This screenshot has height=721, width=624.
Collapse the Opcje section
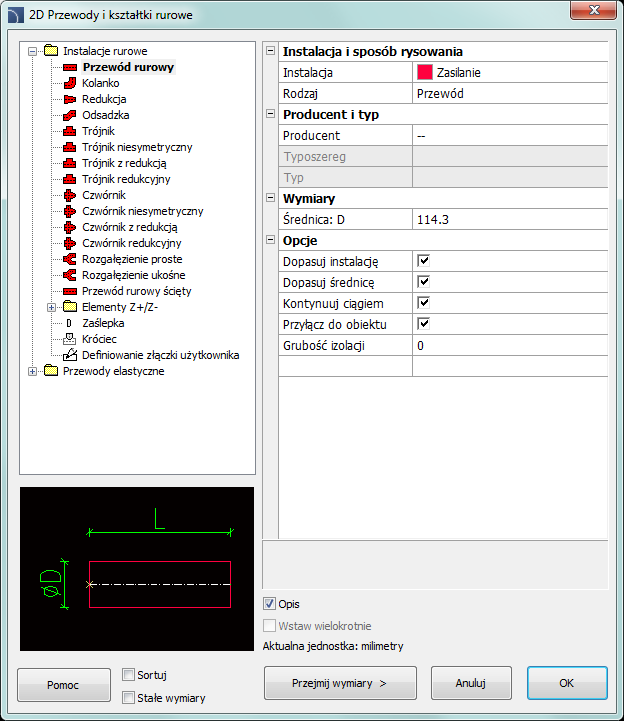pos(270,240)
